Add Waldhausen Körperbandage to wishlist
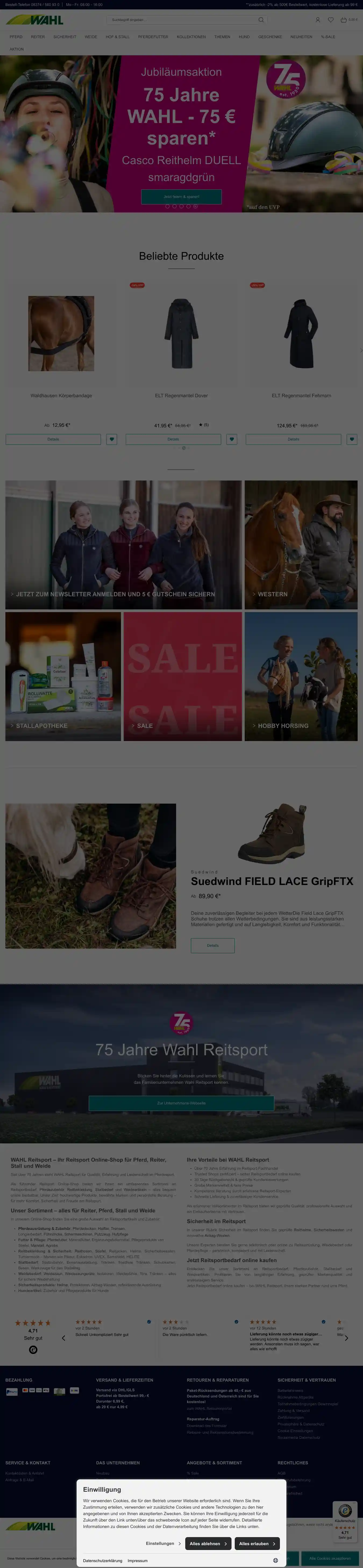 tap(112, 439)
